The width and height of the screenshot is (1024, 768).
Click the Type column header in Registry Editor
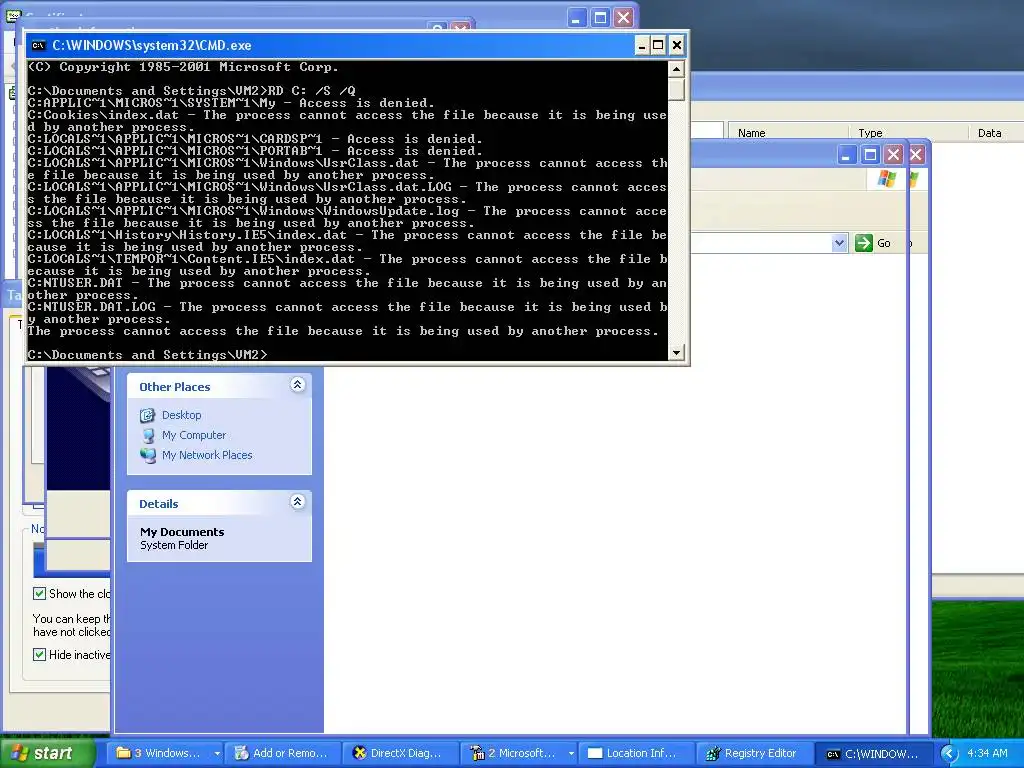coord(908,133)
